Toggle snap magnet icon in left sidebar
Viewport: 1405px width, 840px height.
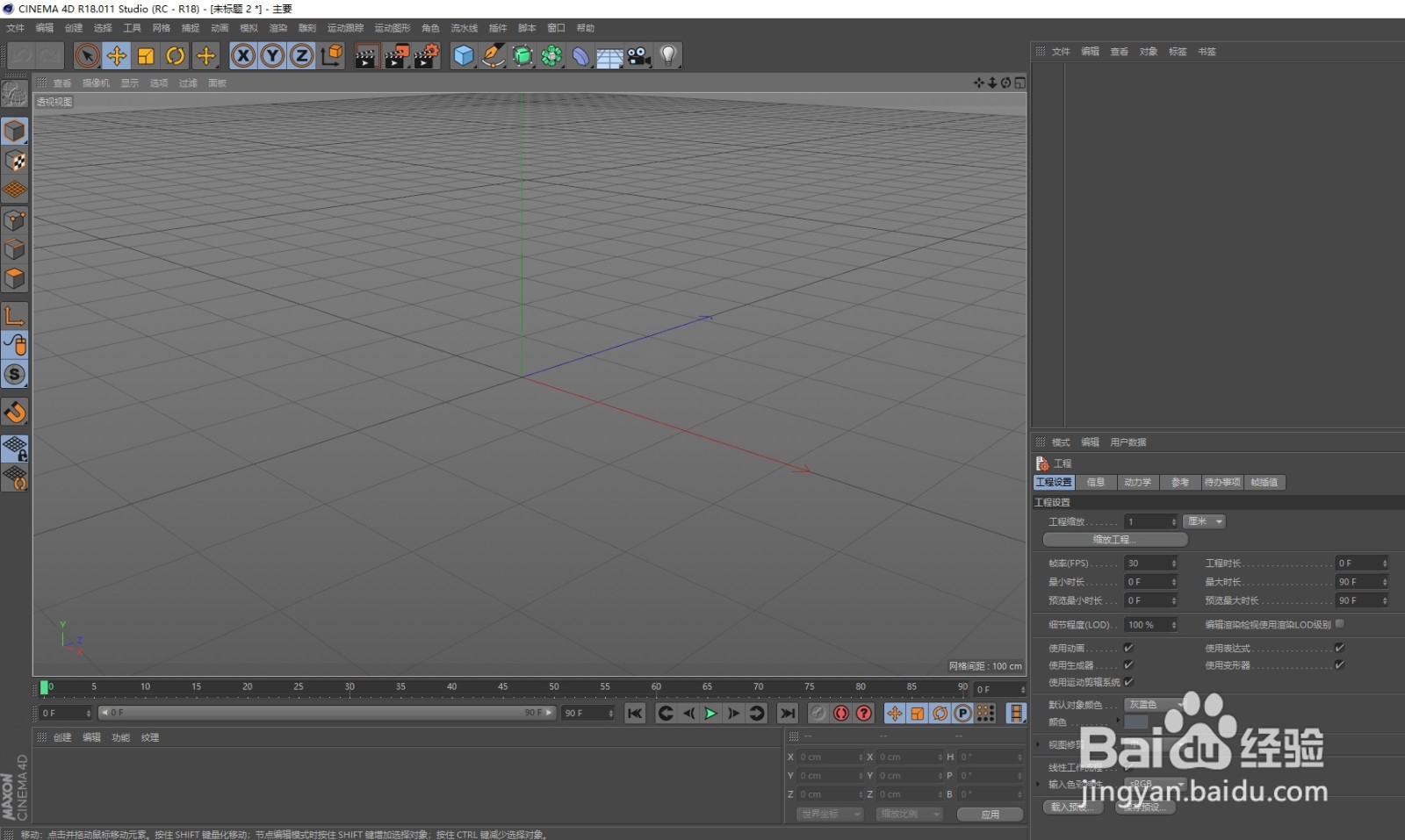[14, 412]
